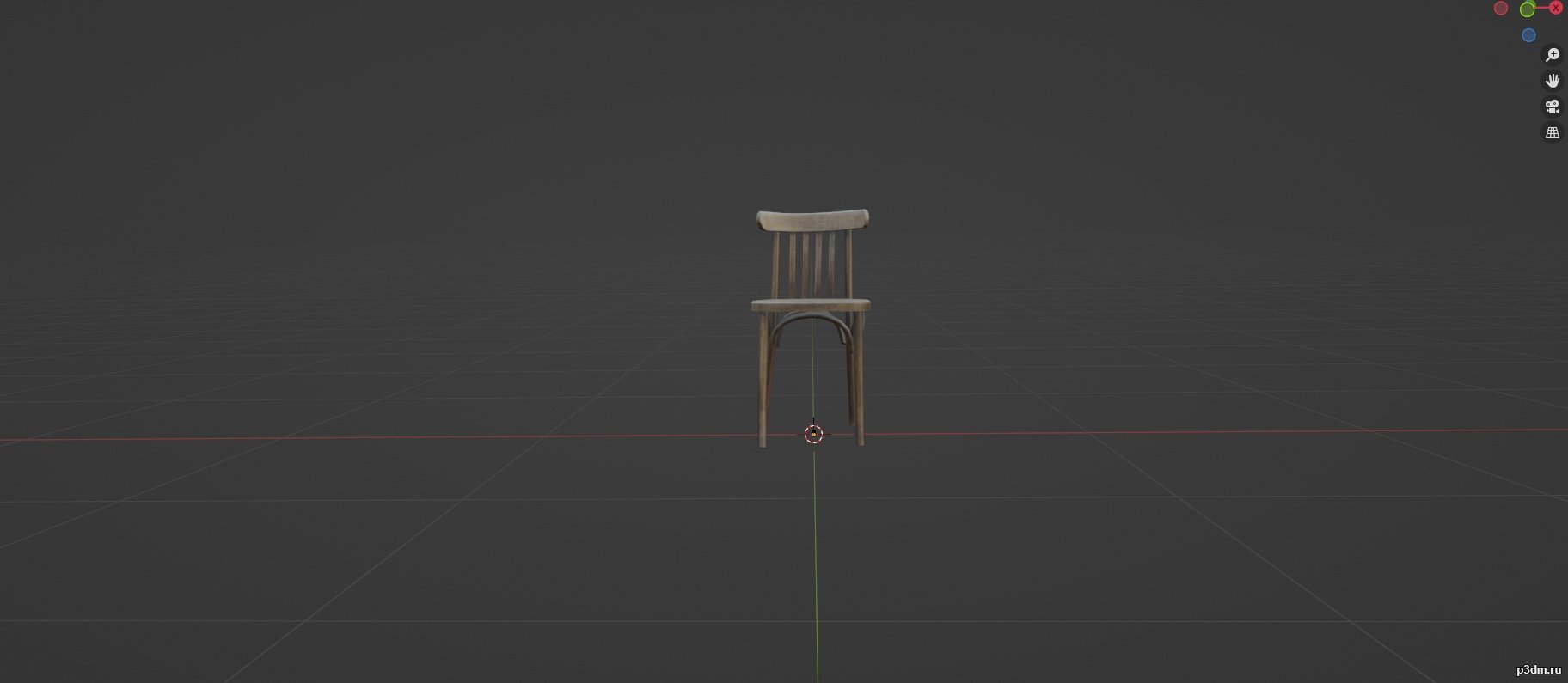1568x683 pixels.
Task: Select the chair's right front leg
Action: pyautogui.click(x=859, y=379)
